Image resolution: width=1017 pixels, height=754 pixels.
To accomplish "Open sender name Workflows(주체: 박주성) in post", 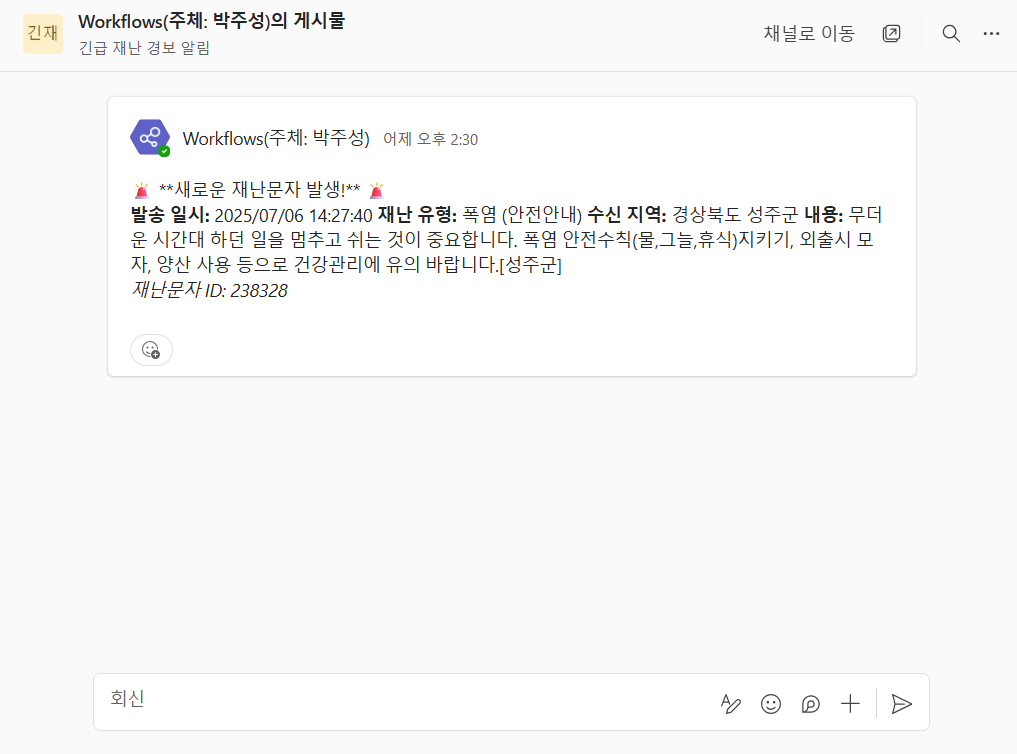I will point(276,139).
